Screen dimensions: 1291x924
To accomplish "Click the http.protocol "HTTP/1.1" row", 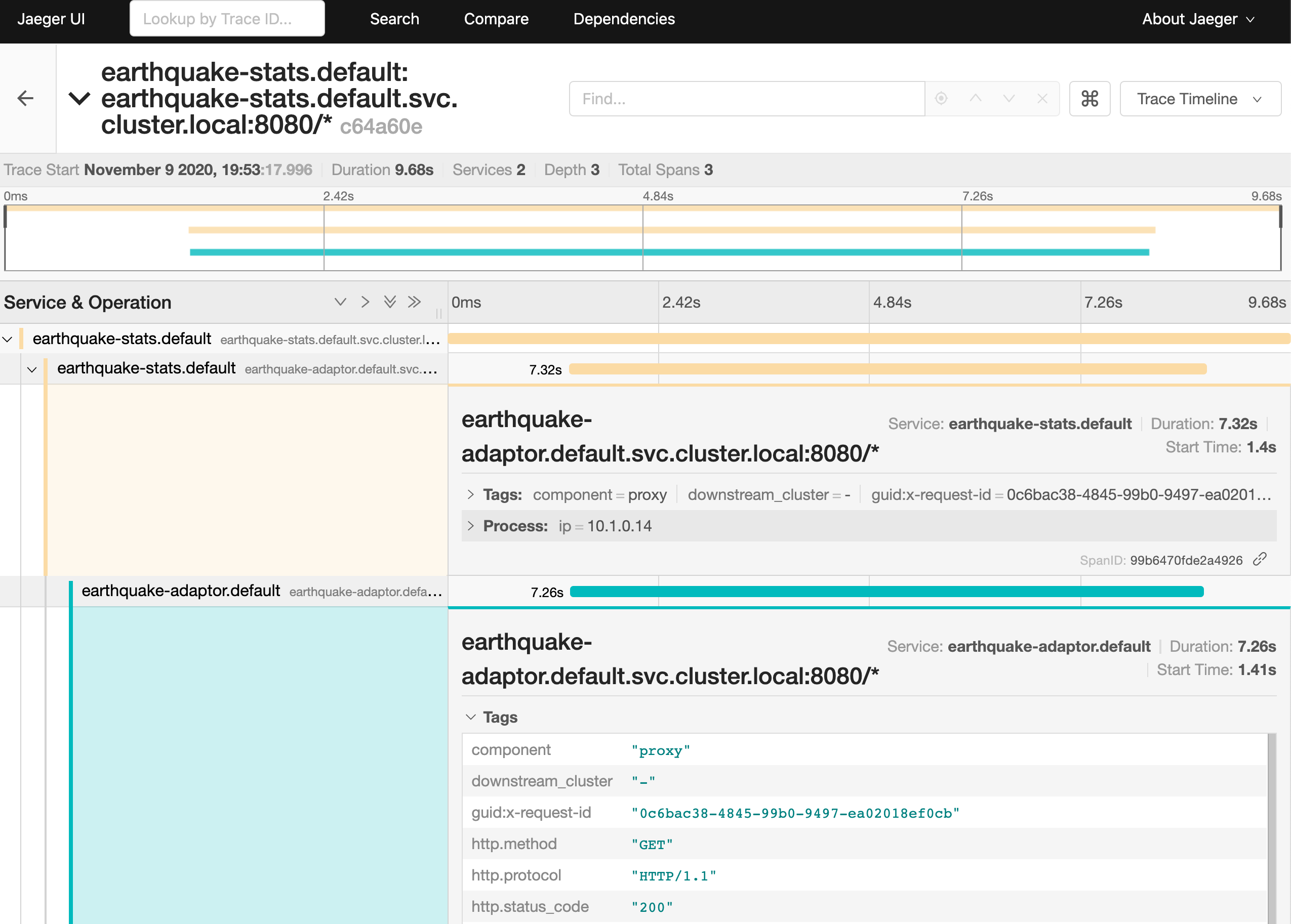I will pos(864,875).
